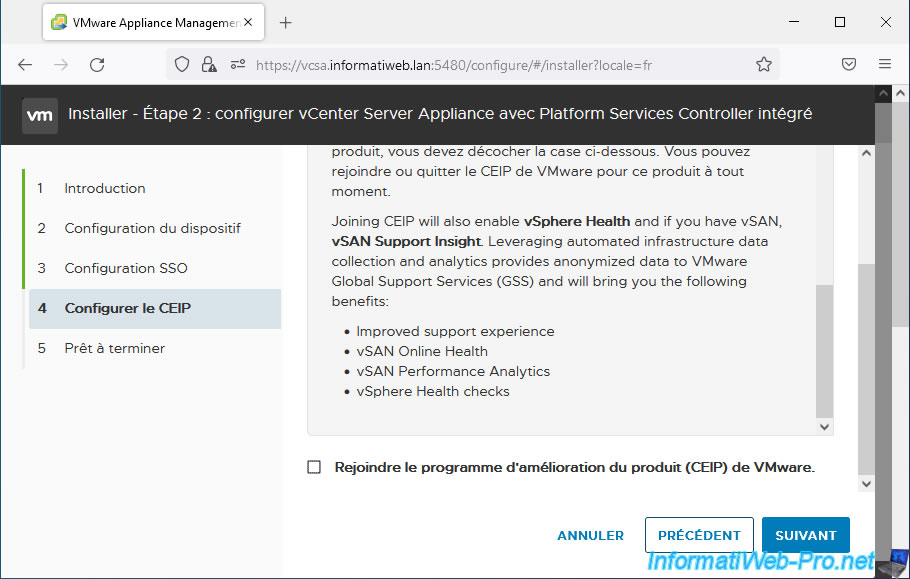Click CEIP text box scroll down arrow
The width and height of the screenshot is (910, 579).
point(824,427)
